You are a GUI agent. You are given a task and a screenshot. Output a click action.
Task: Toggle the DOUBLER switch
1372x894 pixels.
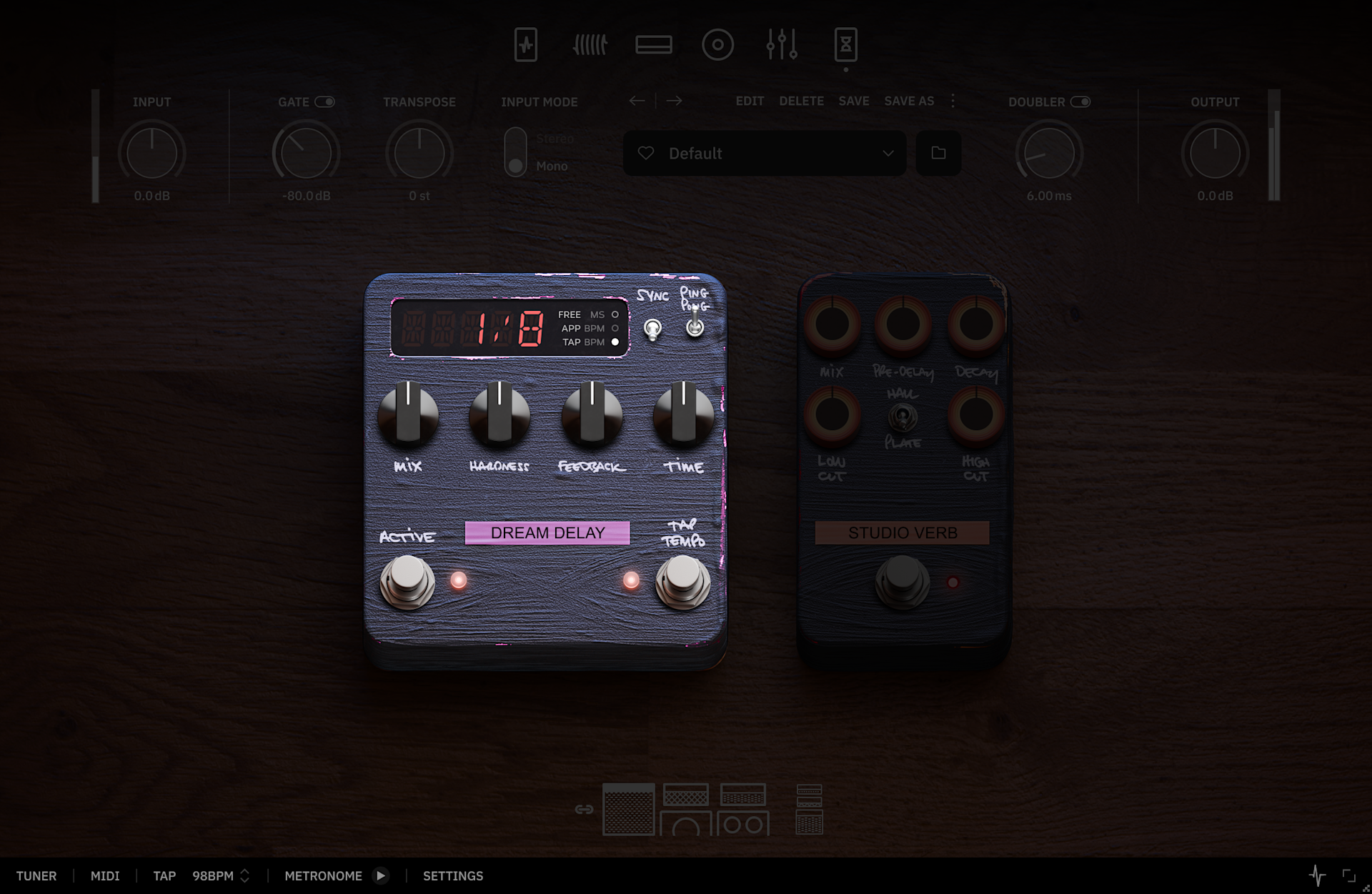click(1080, 101)
